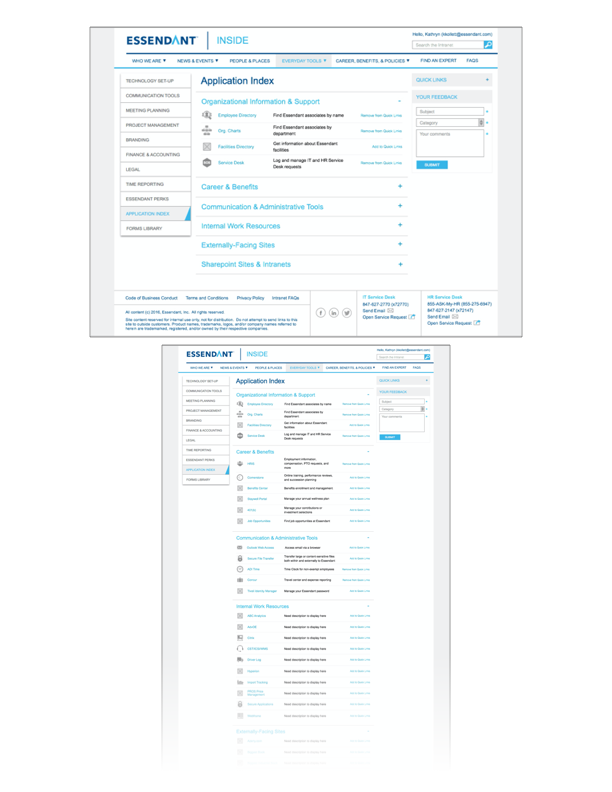Remove Employee Directory from Quick Links, upper page

point(381,116)
